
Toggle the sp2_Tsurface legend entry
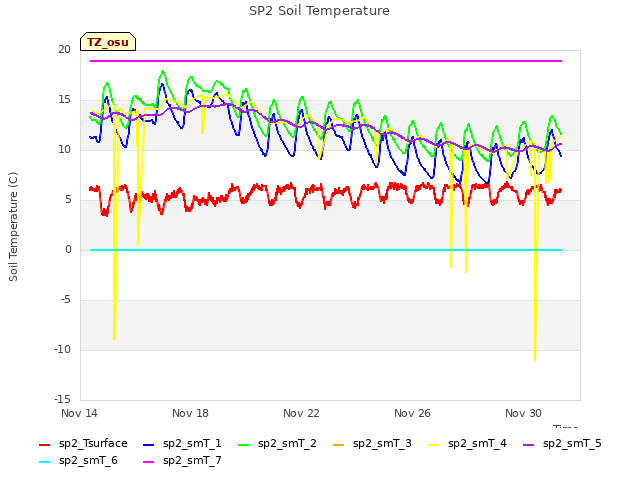[83, 444]
